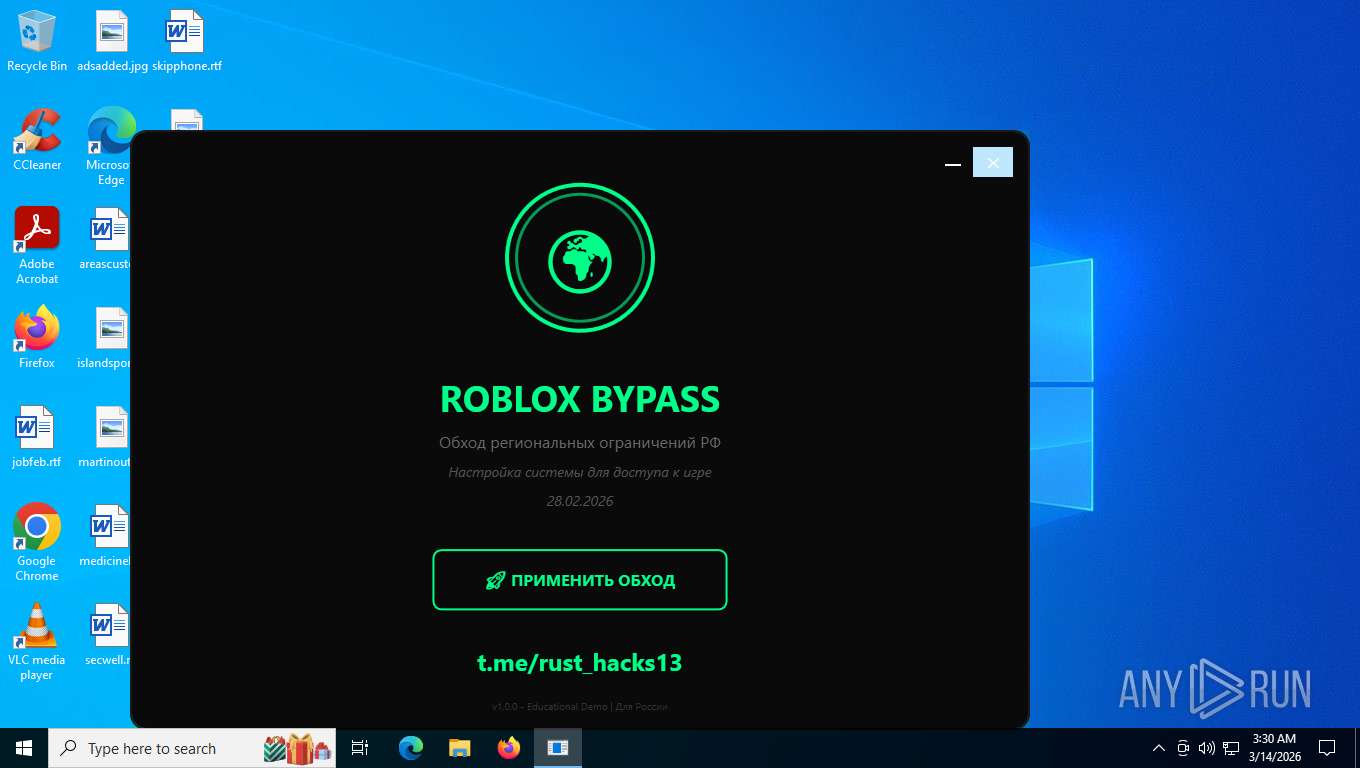Click 'Настройка системы для доступа к игре' text
1360x768 pixels.
click(580, 472)
